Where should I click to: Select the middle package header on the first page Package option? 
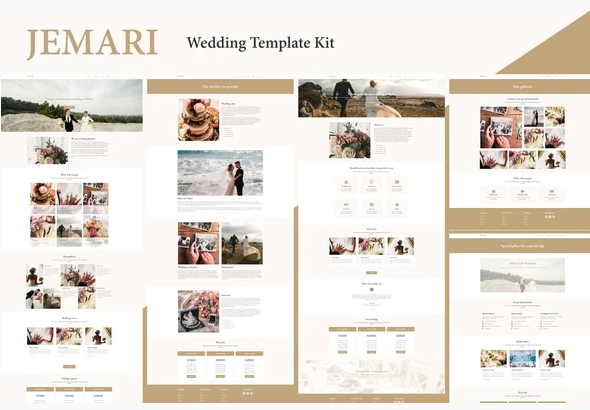click(69, 389)
